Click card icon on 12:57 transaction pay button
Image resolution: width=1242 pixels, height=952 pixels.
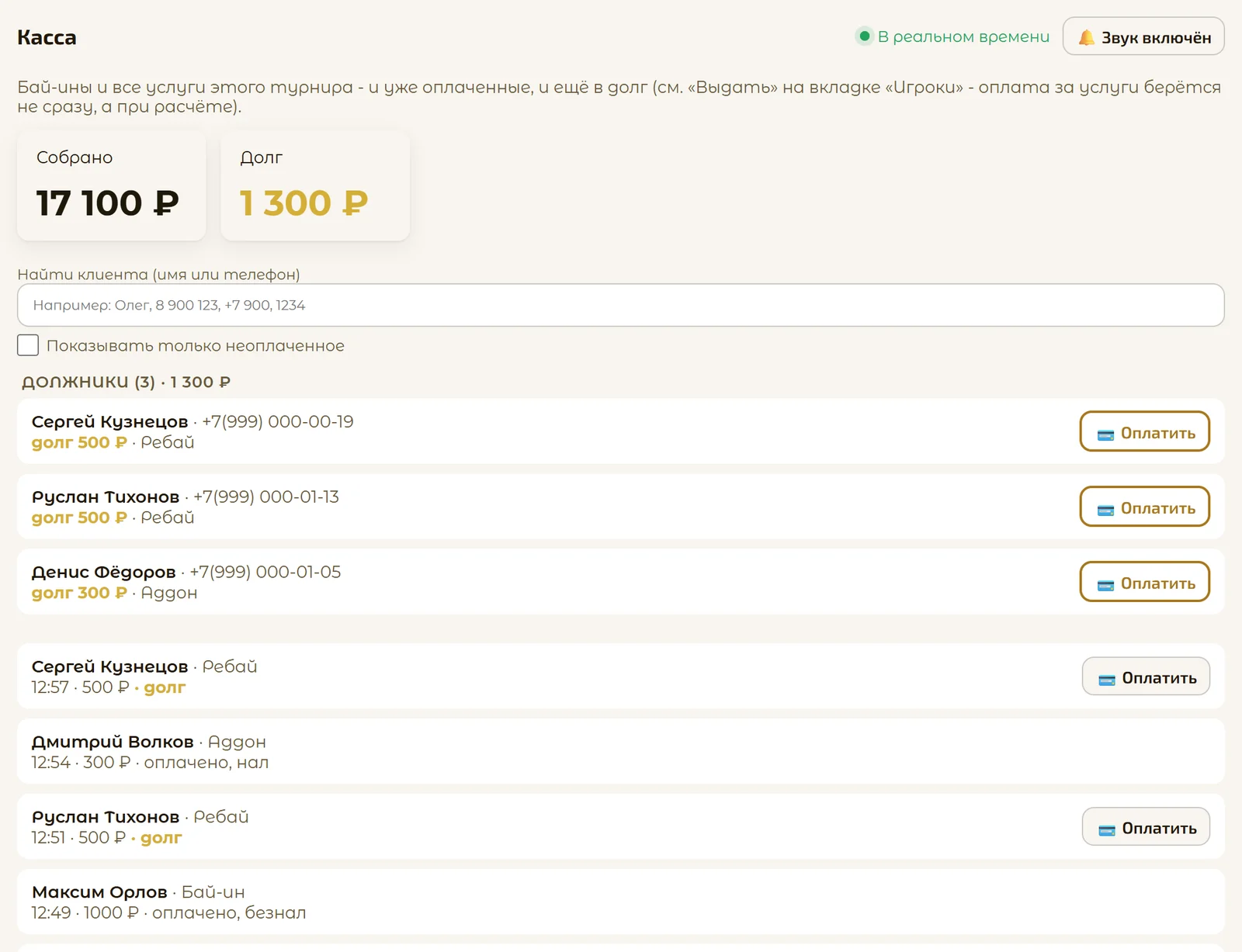tap(1107, 680)
